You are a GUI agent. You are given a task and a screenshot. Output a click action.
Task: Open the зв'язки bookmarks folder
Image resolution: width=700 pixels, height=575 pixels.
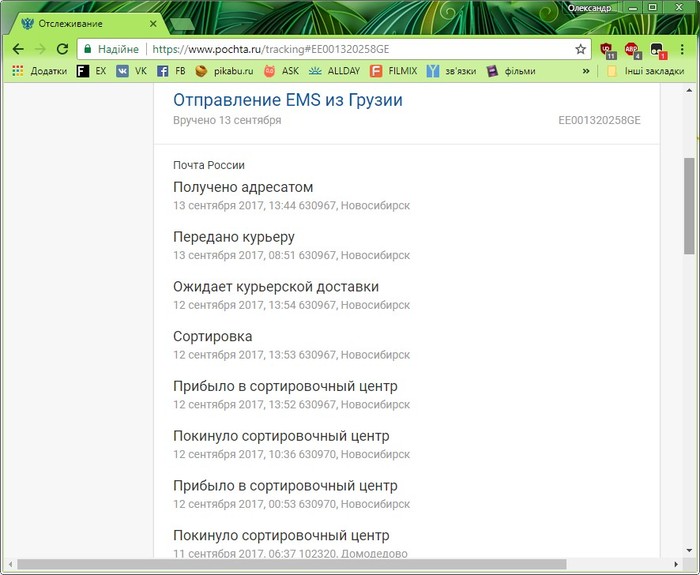point(451,71)
